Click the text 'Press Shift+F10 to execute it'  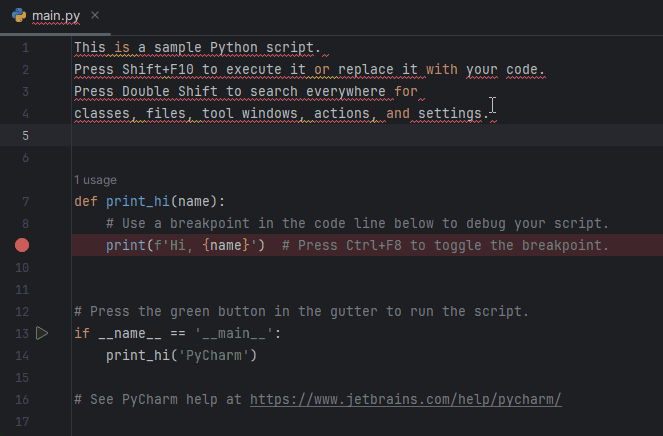[190, 69]
